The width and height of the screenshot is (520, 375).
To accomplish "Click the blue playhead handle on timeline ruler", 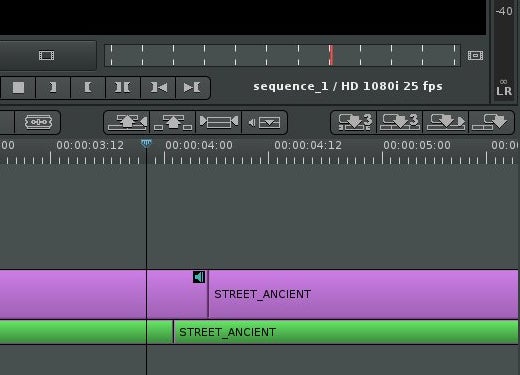I will [146, 143].
